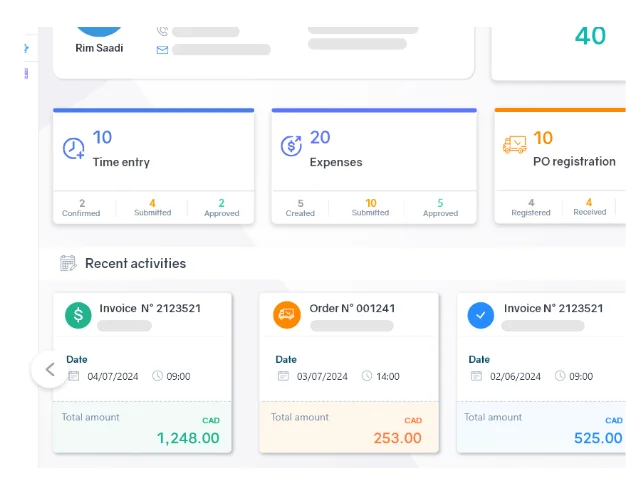Click the 1,248.00 total amount

click(x=188, y=438)
